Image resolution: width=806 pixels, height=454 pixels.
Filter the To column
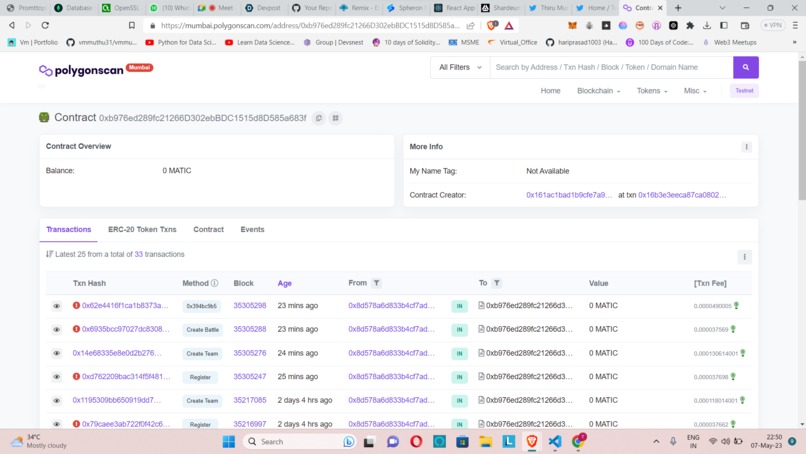[x=497, y=283]
